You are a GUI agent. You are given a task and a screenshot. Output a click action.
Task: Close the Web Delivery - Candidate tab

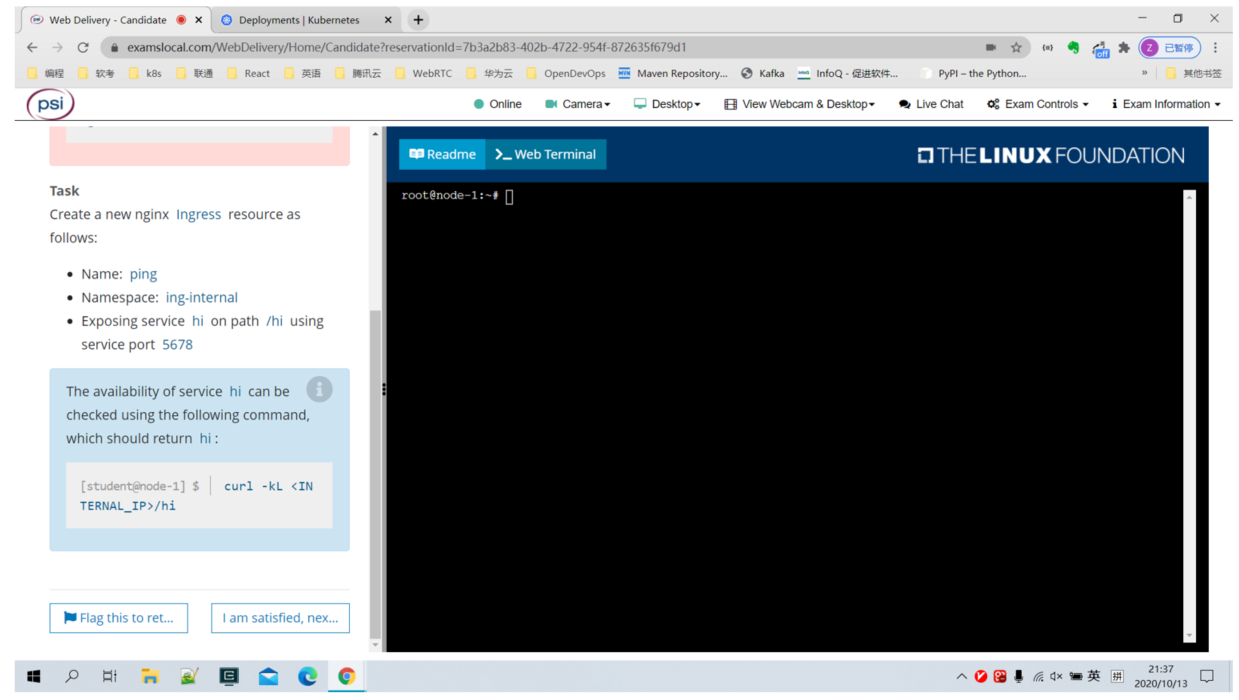[x=199, y=19]
